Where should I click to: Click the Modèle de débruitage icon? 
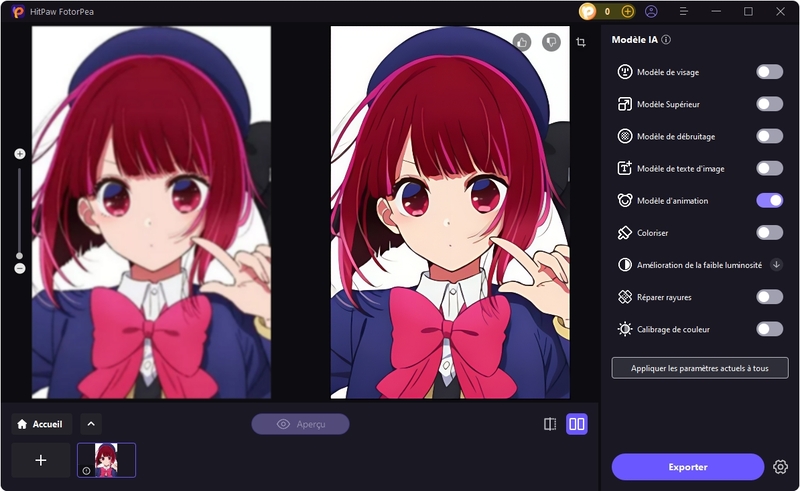pyautogui.click(x=624, y=136)
